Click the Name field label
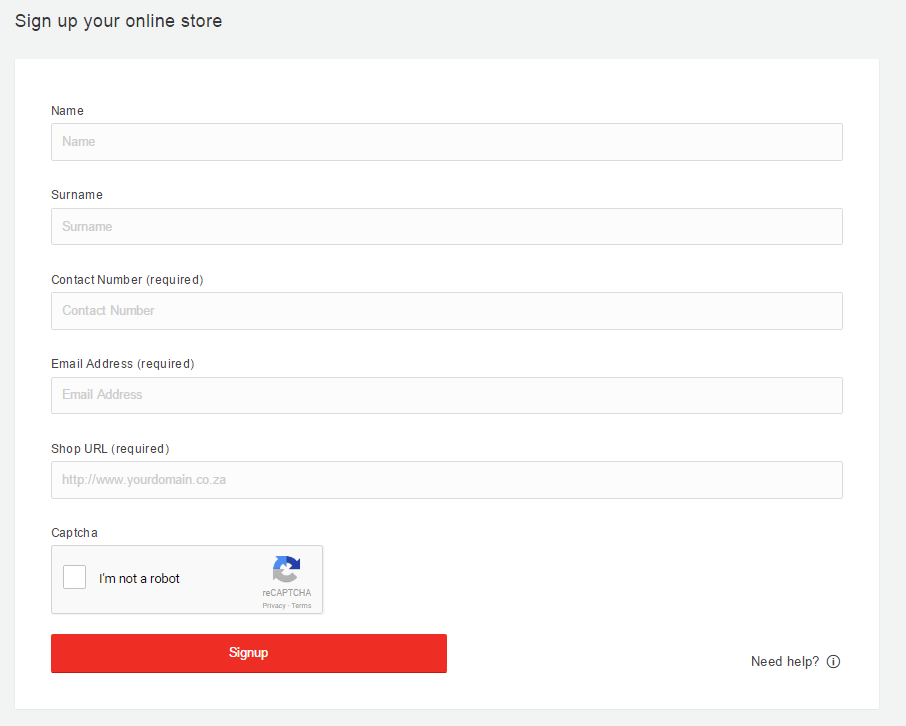Viewport: 906px width, 726px height. (67, 110)
